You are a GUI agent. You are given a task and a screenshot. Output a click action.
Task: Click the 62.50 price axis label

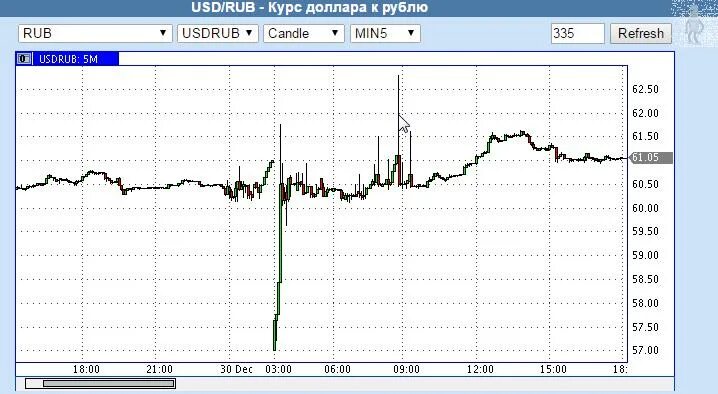(x=645, y=89)
